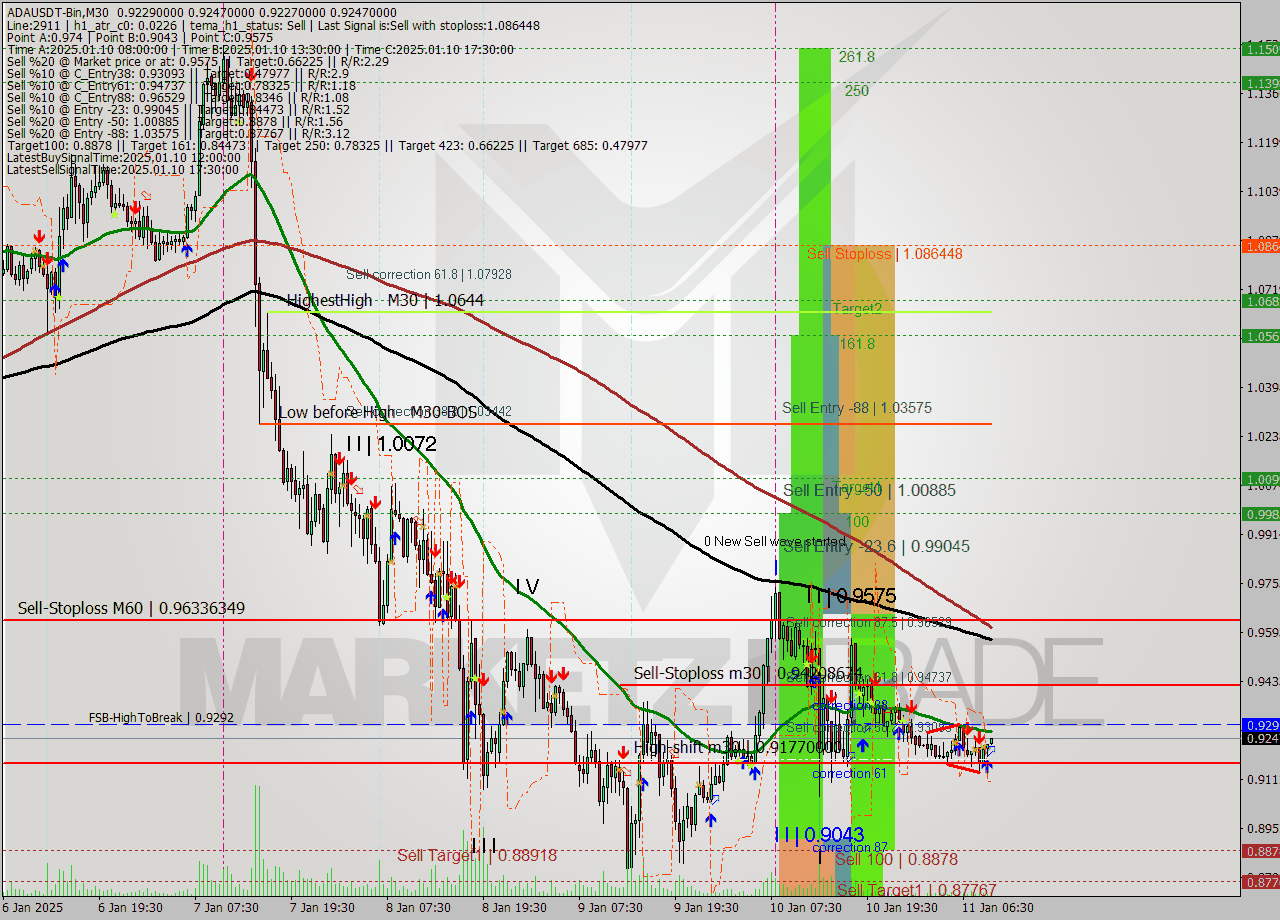The image size is (1280, 920).
Task: Click the green 1.150 price axis tag
Action: (x=1260, y=48)
